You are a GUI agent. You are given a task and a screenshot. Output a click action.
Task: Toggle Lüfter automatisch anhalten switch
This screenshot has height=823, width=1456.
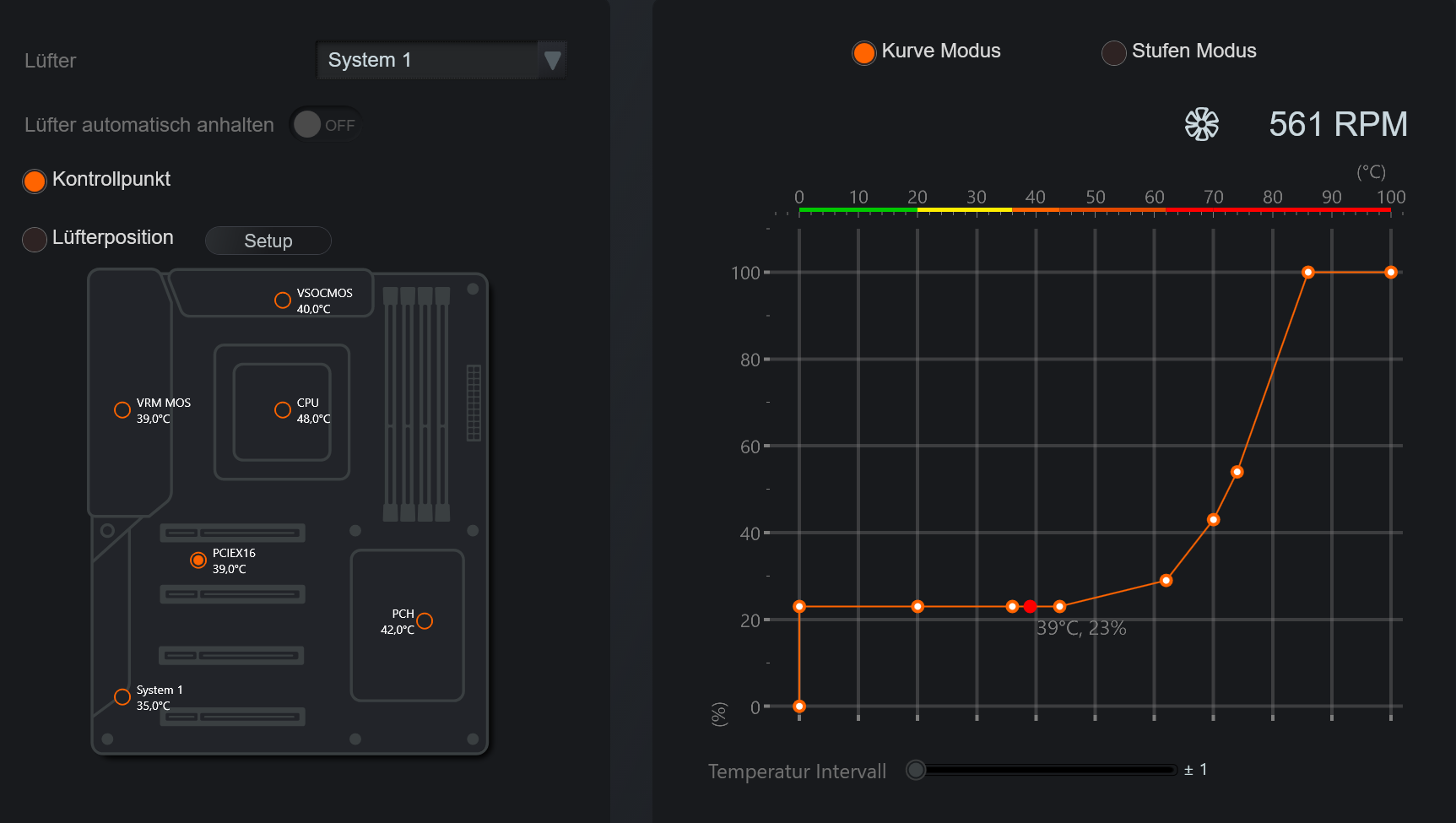(326, 125)
